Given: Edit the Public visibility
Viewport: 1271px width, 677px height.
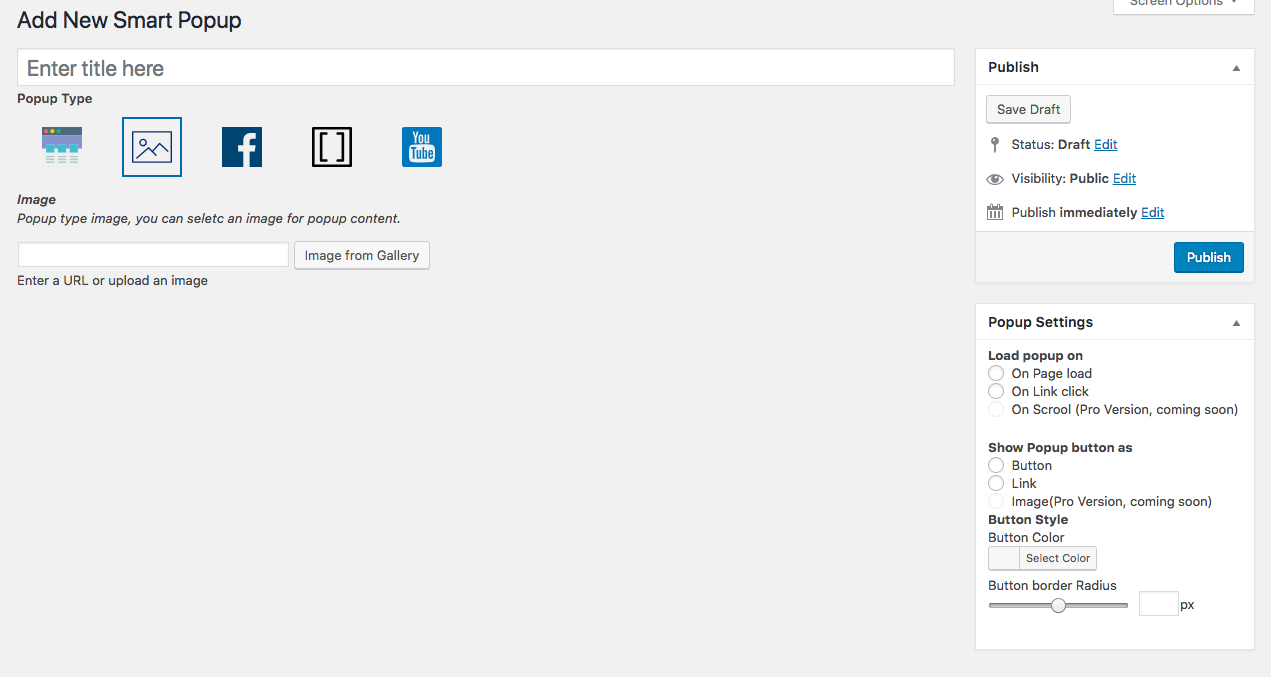Looking at the screenshot, I should tap(1125, 179).
